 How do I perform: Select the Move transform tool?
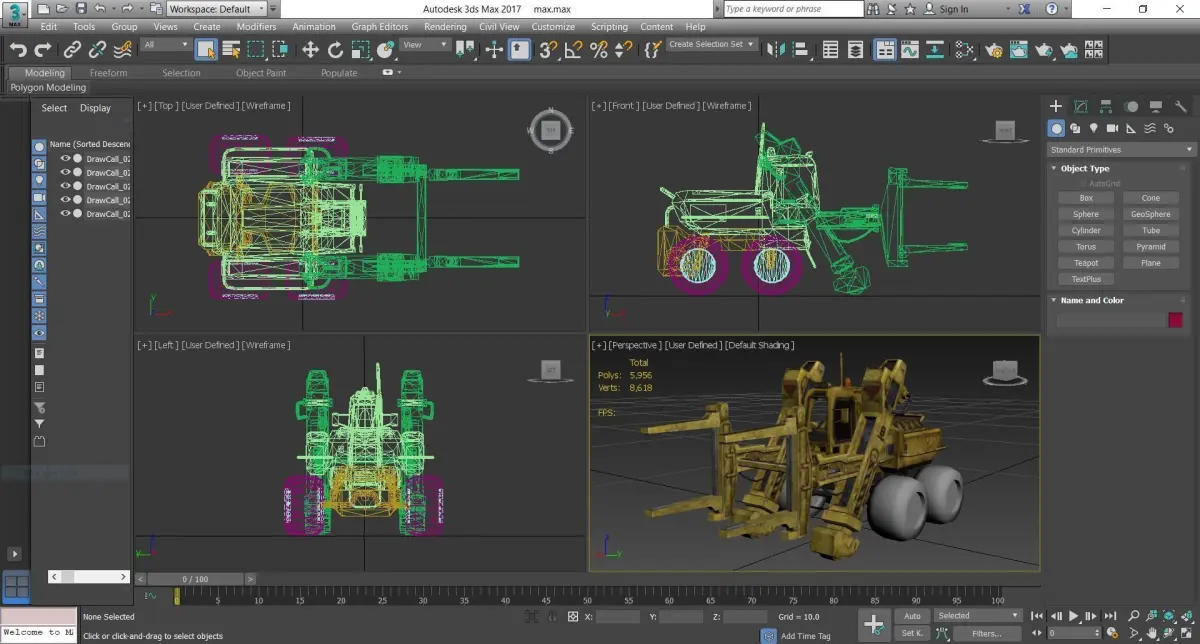coord(310,49)
